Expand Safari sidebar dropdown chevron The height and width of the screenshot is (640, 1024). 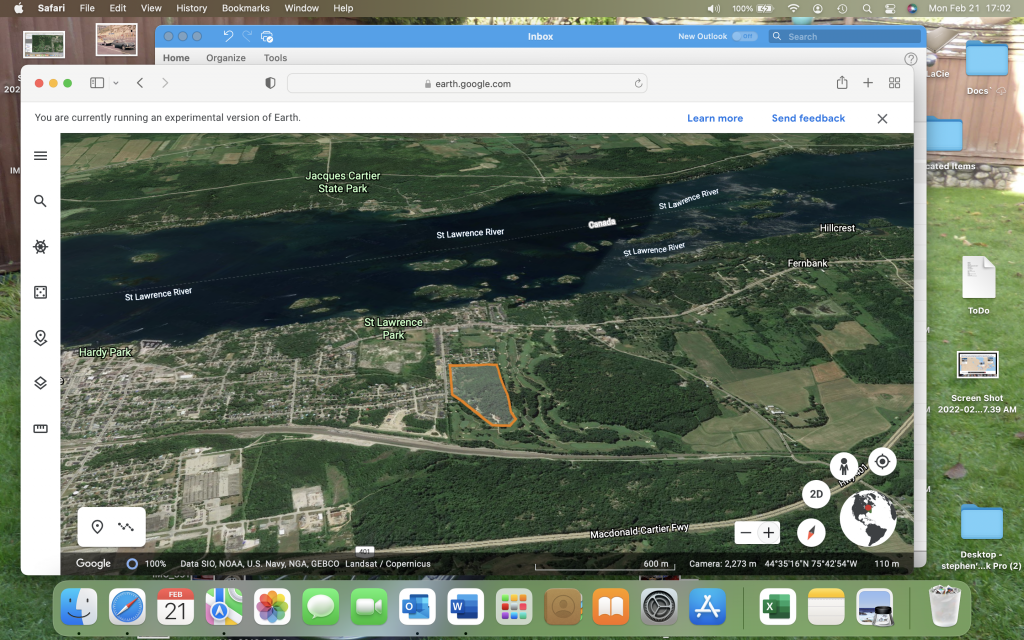pos(116,83)
